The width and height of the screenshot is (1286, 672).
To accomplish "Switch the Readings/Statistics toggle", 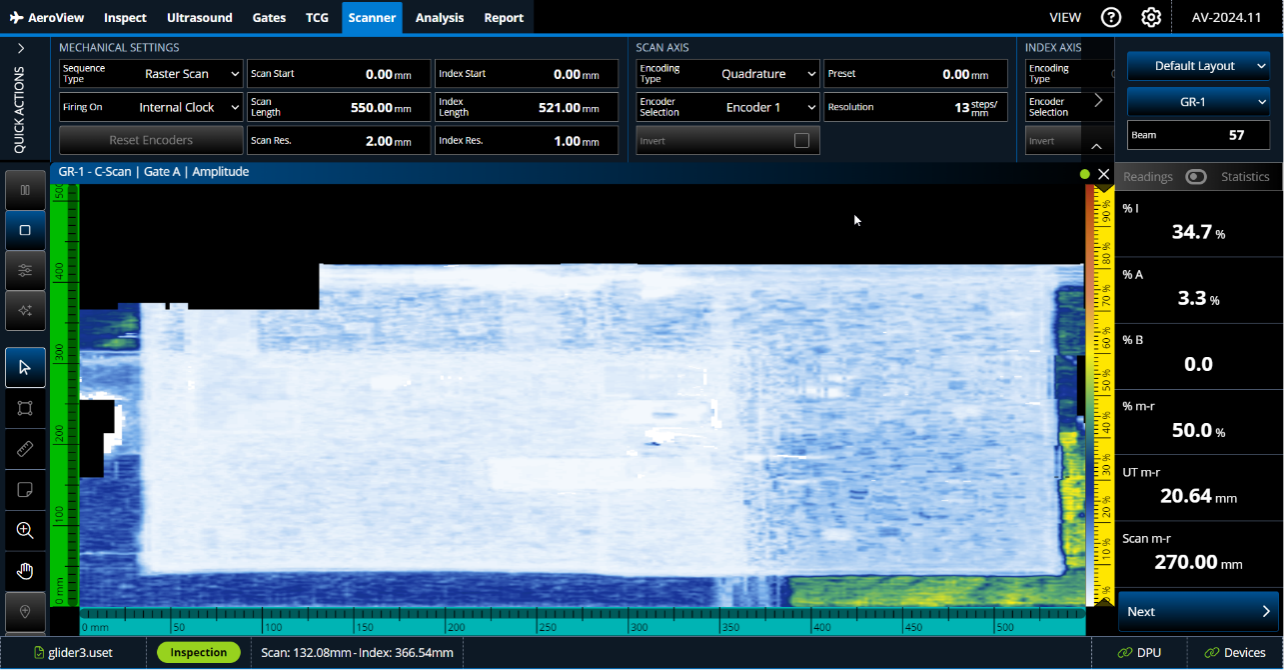I will [1196, 177].
